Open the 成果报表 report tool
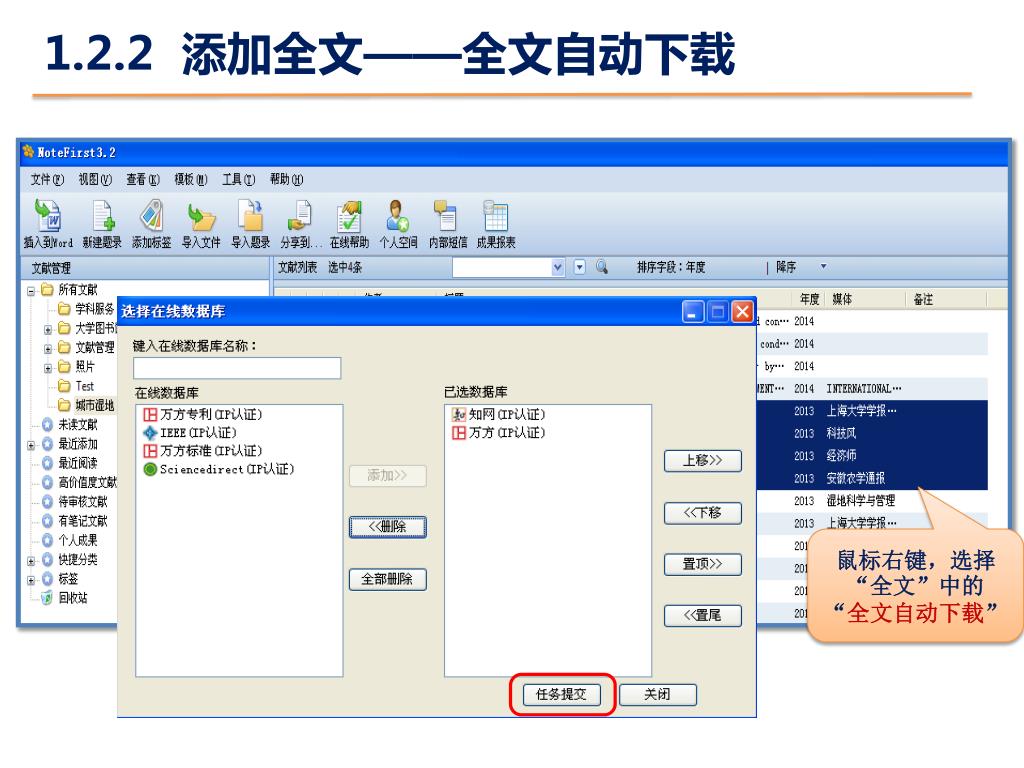 [496, 223]
